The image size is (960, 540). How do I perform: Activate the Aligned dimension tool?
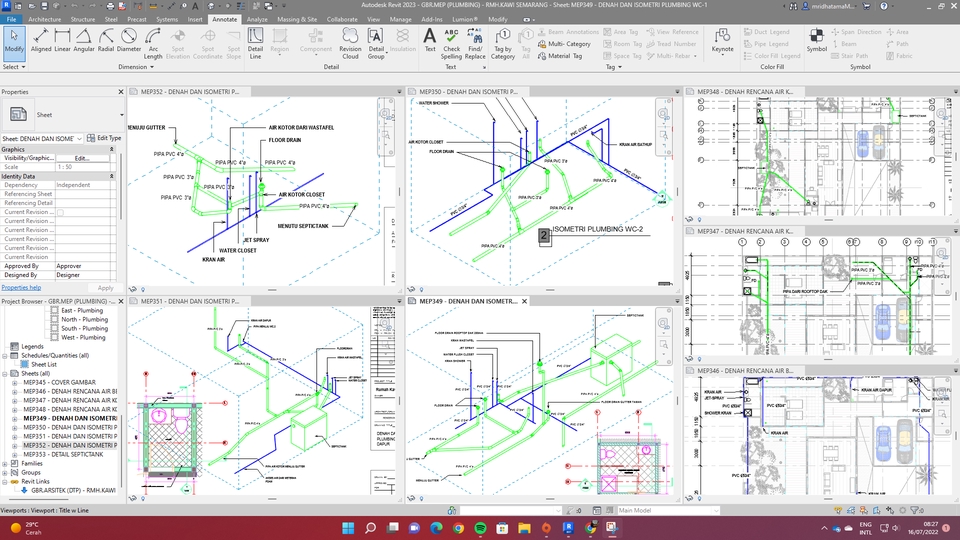coord(41,41)
